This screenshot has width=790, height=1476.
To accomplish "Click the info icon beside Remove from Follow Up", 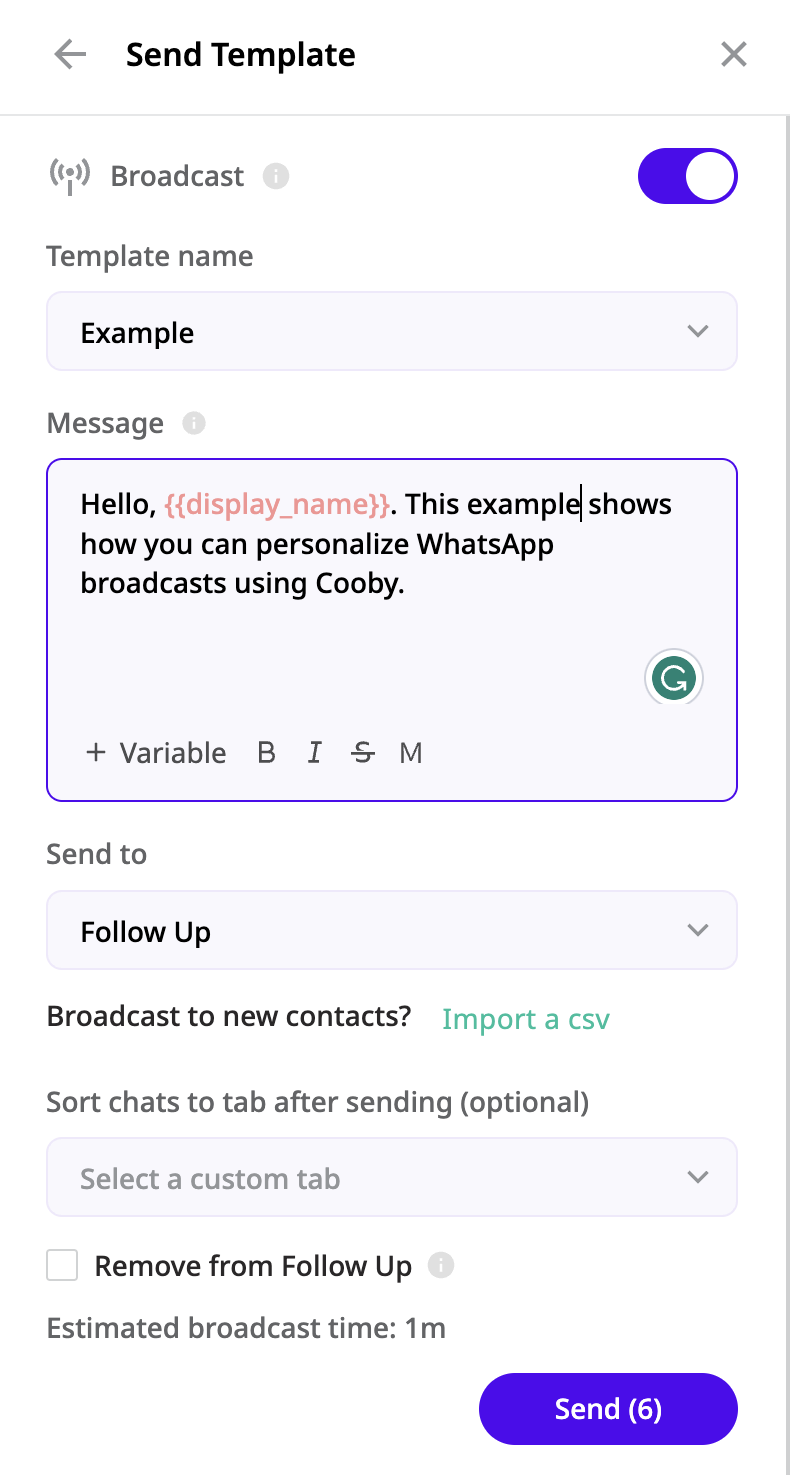I will pyautogui.click(x=441, y=1265).
